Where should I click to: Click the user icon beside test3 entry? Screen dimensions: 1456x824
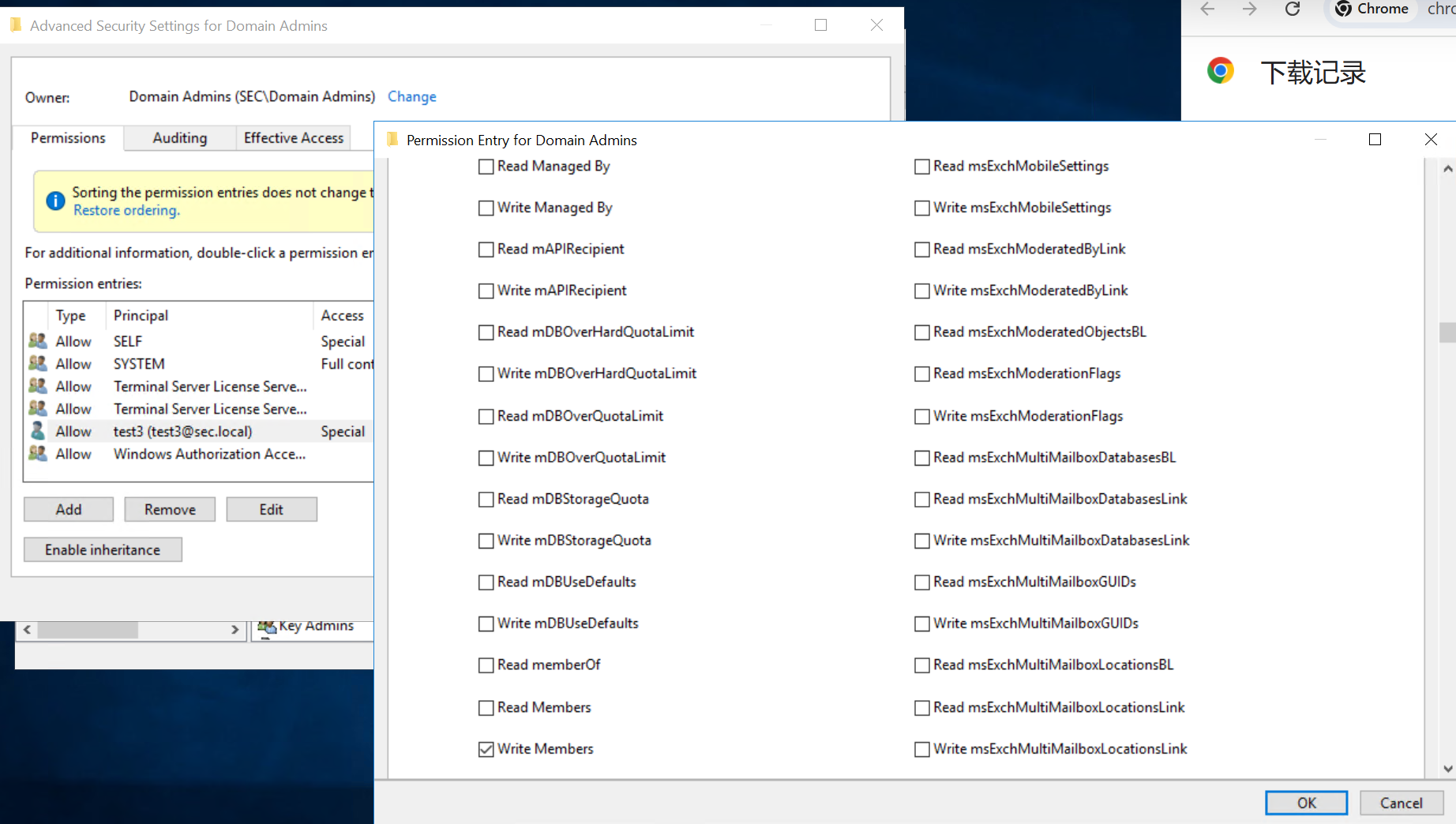coord(37,431)
